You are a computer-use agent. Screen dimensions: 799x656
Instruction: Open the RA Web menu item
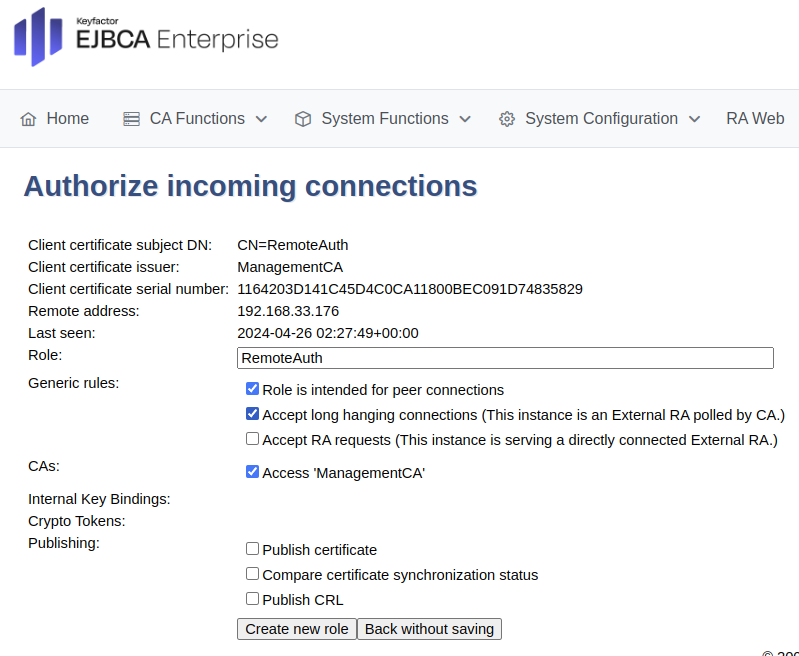[755, 119]
